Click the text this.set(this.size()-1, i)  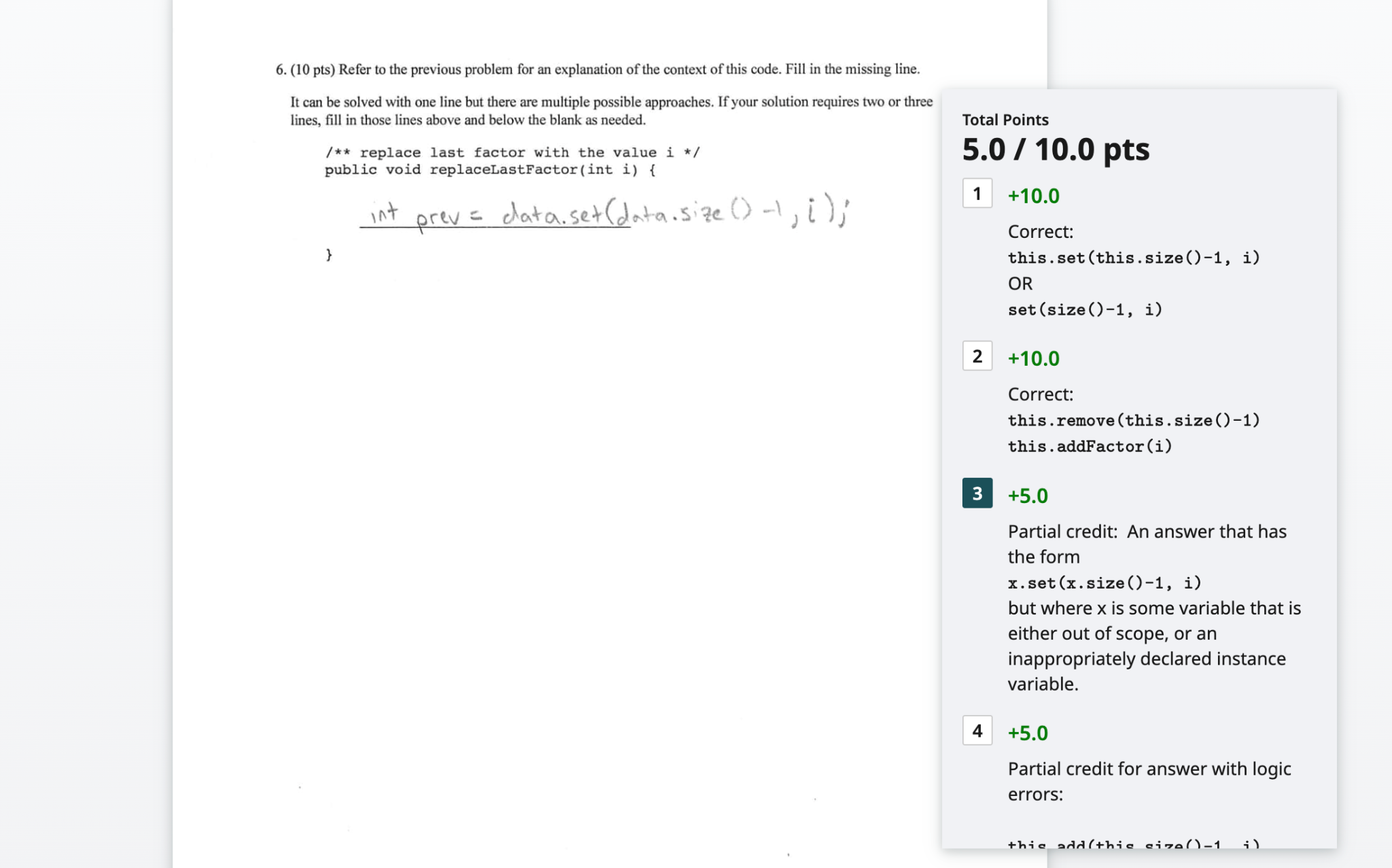[1134, 258]
